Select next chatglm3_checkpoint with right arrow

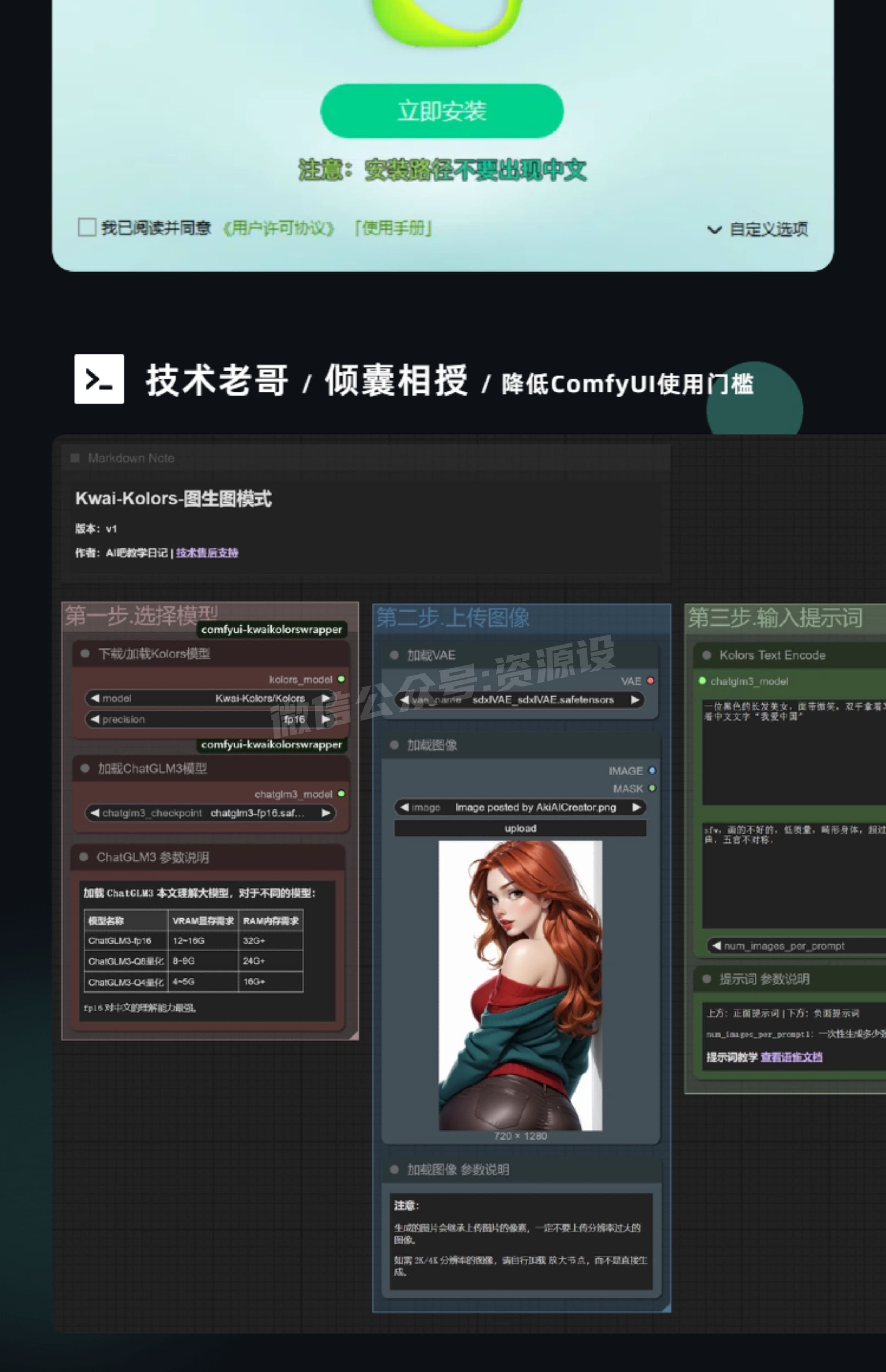(325, 814)
